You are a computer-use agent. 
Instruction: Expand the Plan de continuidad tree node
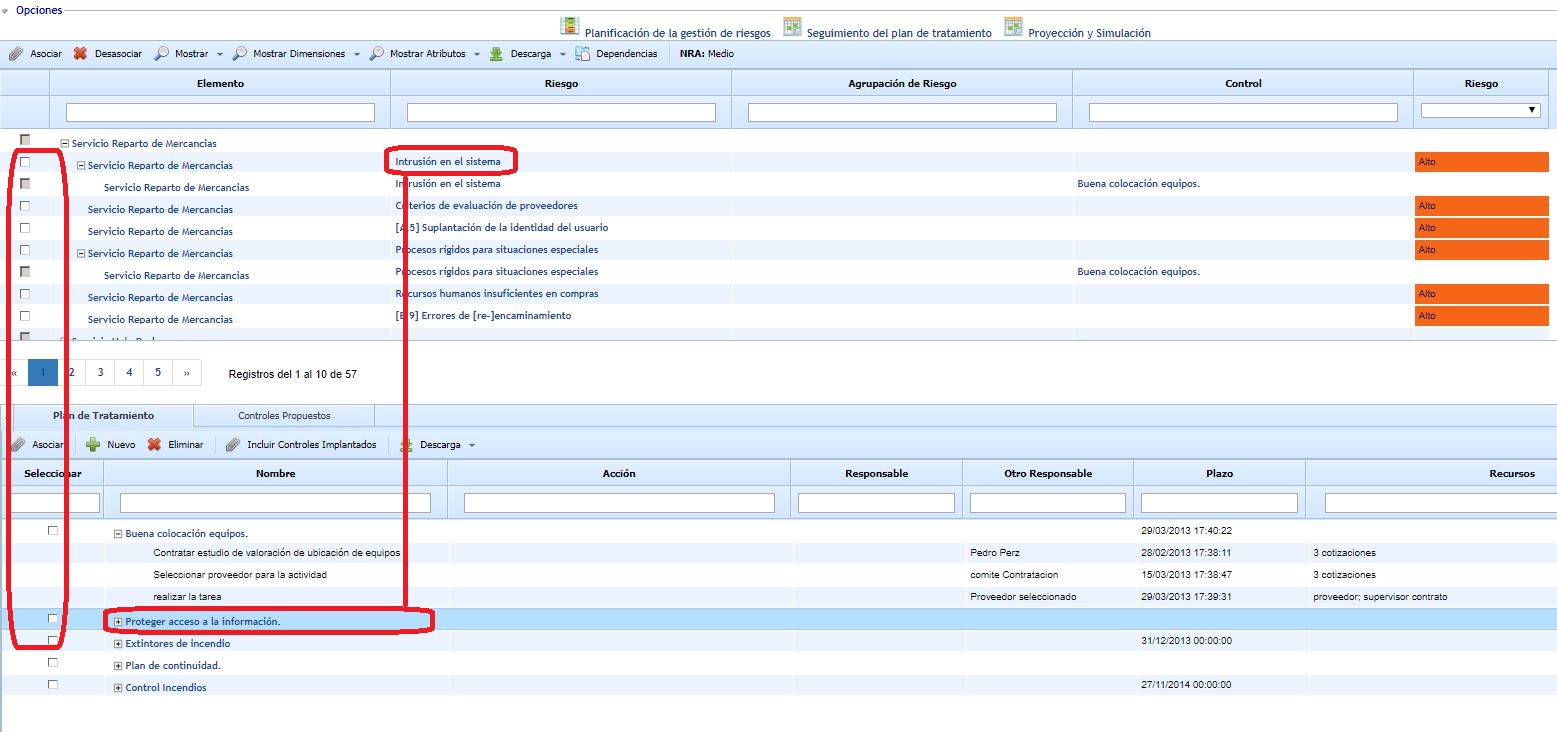point(118,666)
